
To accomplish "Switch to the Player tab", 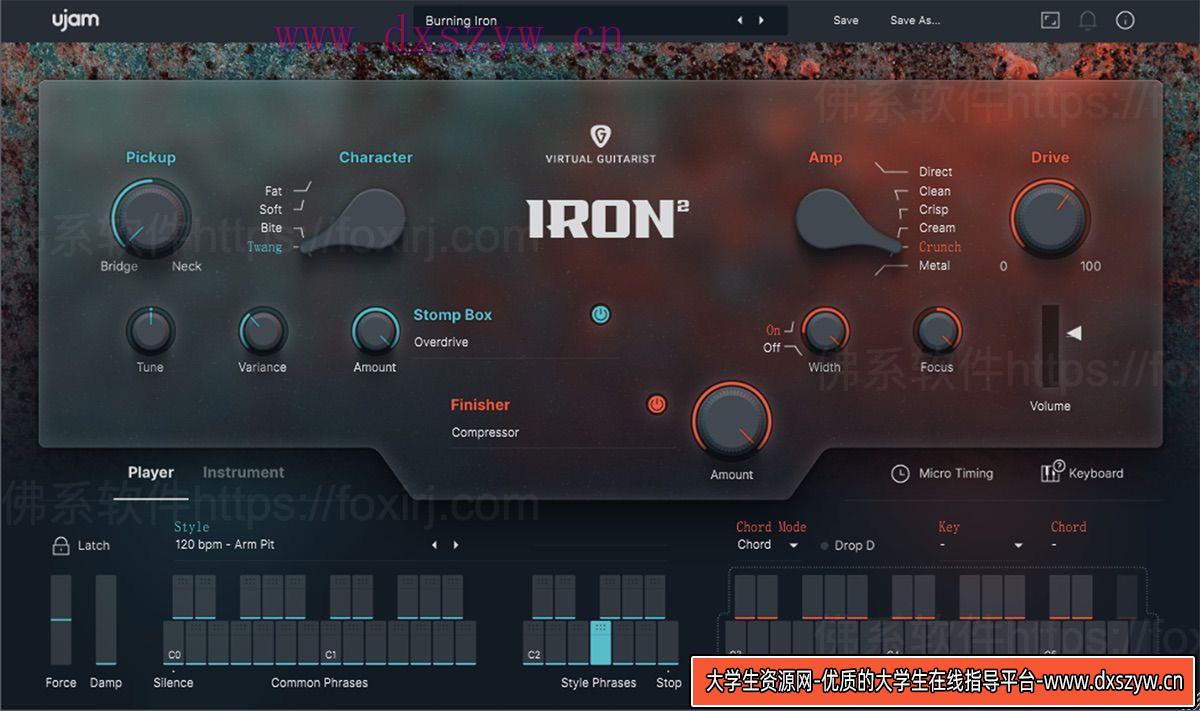I will [x=151, y=472].
